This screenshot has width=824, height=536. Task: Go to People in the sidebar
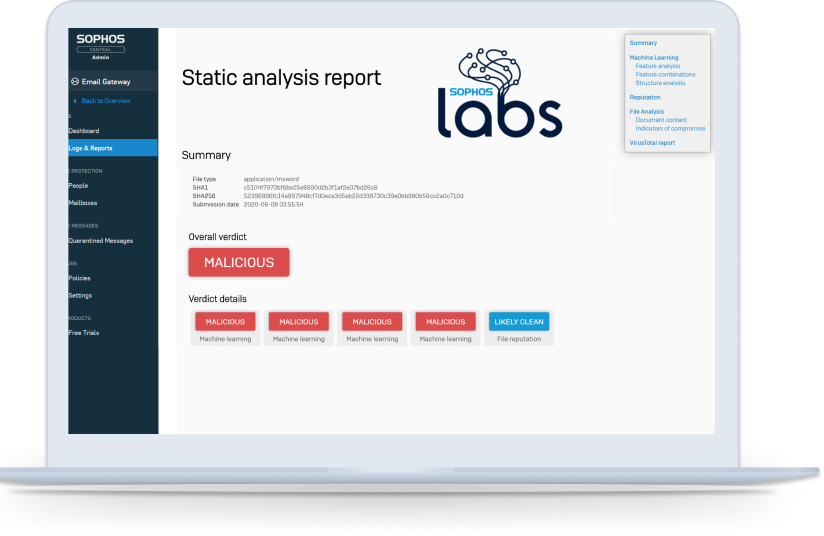click(78, 185)
